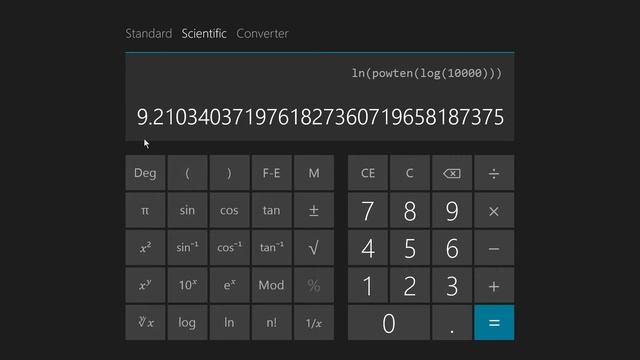640x360 pixels.
Task: Square the value with x² key
Action: [x=145, y=248]
